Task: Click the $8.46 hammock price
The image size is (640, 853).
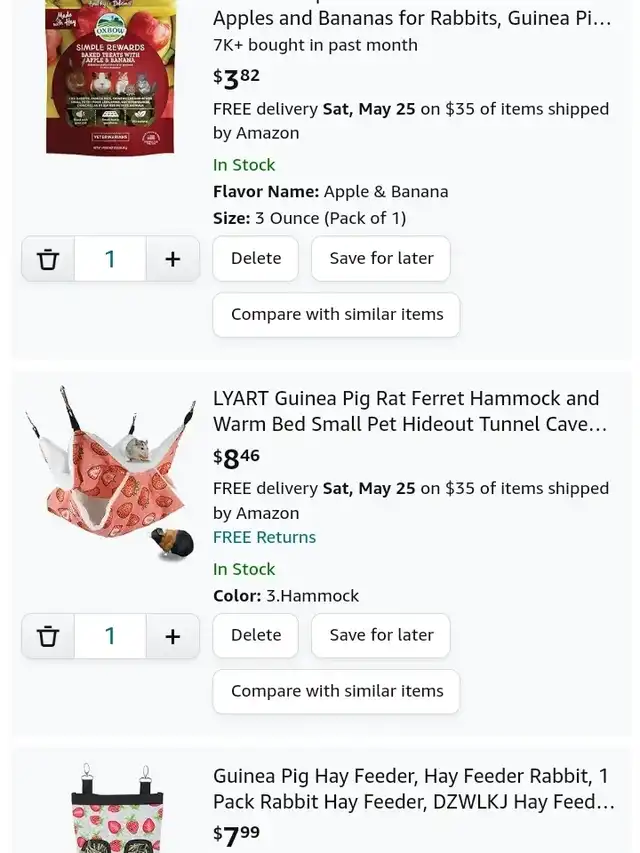Action: point(236,458)
